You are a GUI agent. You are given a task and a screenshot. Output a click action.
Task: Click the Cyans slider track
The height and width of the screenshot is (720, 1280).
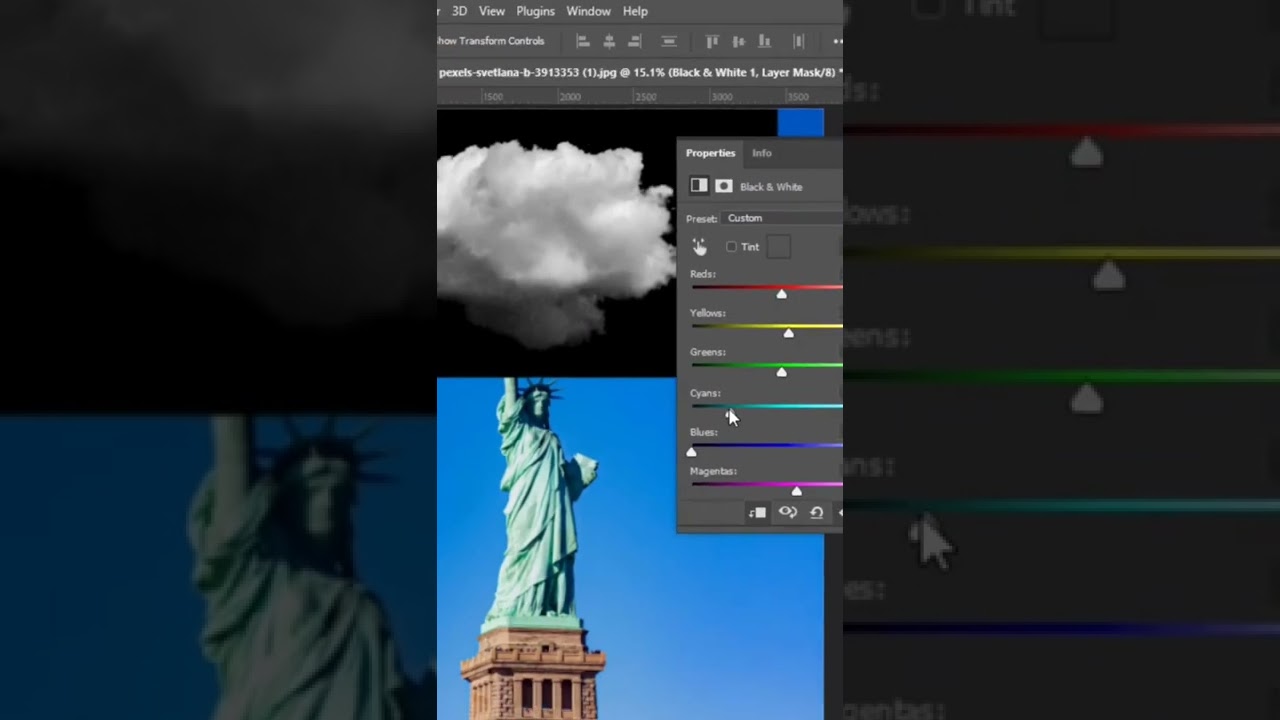(x=767, y=406)
